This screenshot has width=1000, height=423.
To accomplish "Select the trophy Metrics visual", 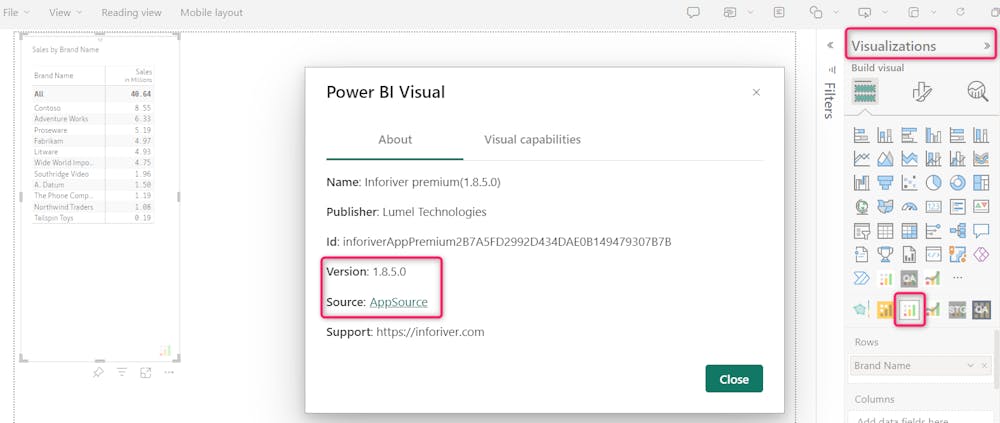I will pyautogui.click(x=885, y=255).
